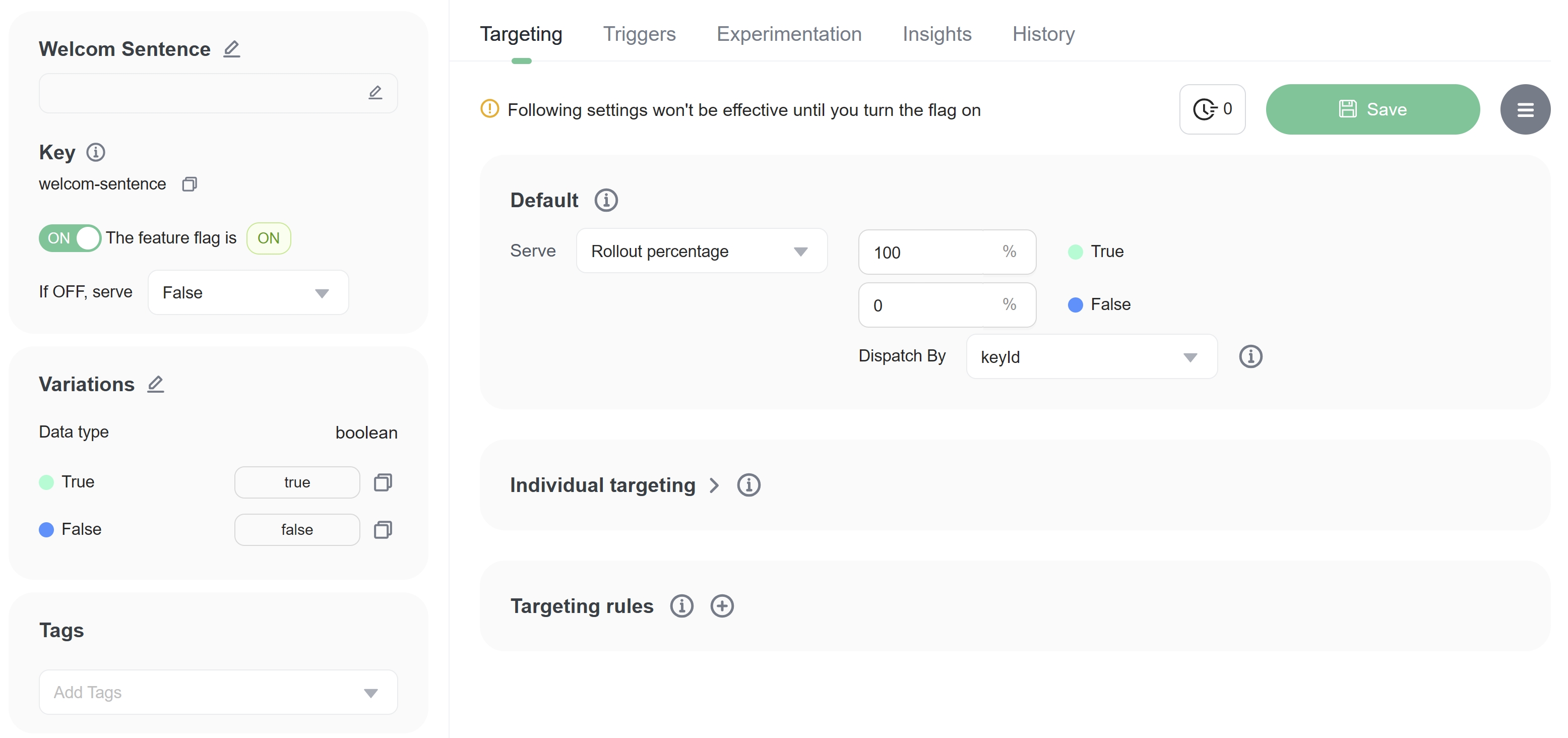Click blue False swatch in Variations

[46, 530]
